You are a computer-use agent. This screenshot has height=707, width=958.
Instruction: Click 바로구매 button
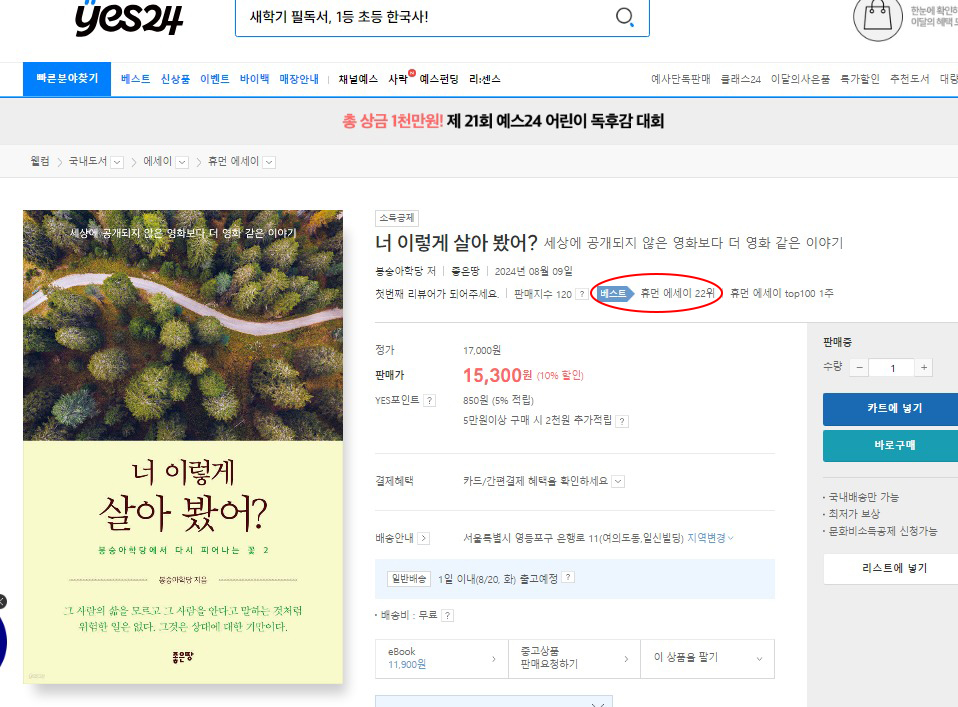(894, 445)
